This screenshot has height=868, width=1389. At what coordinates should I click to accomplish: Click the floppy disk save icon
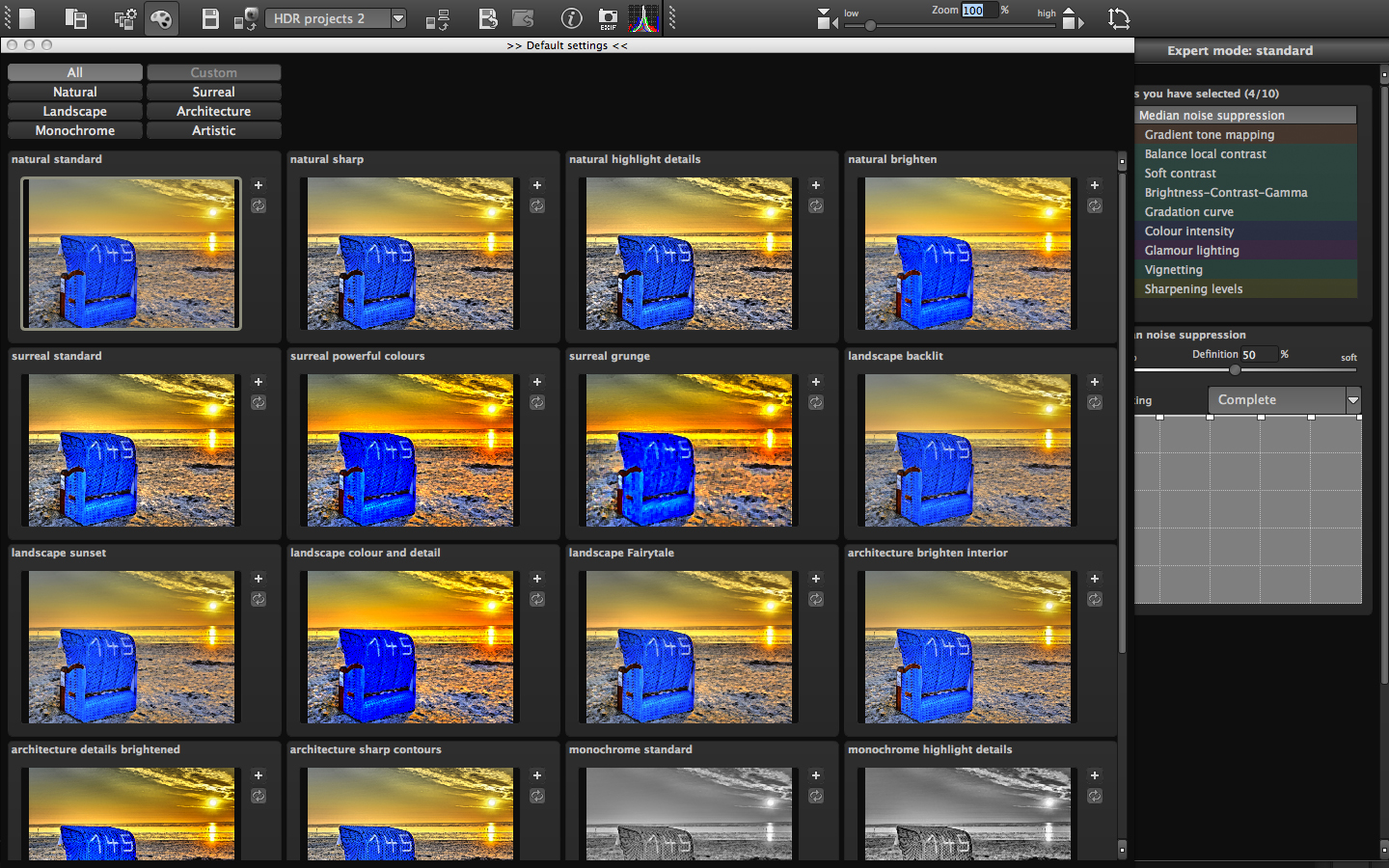pos(210,18)
